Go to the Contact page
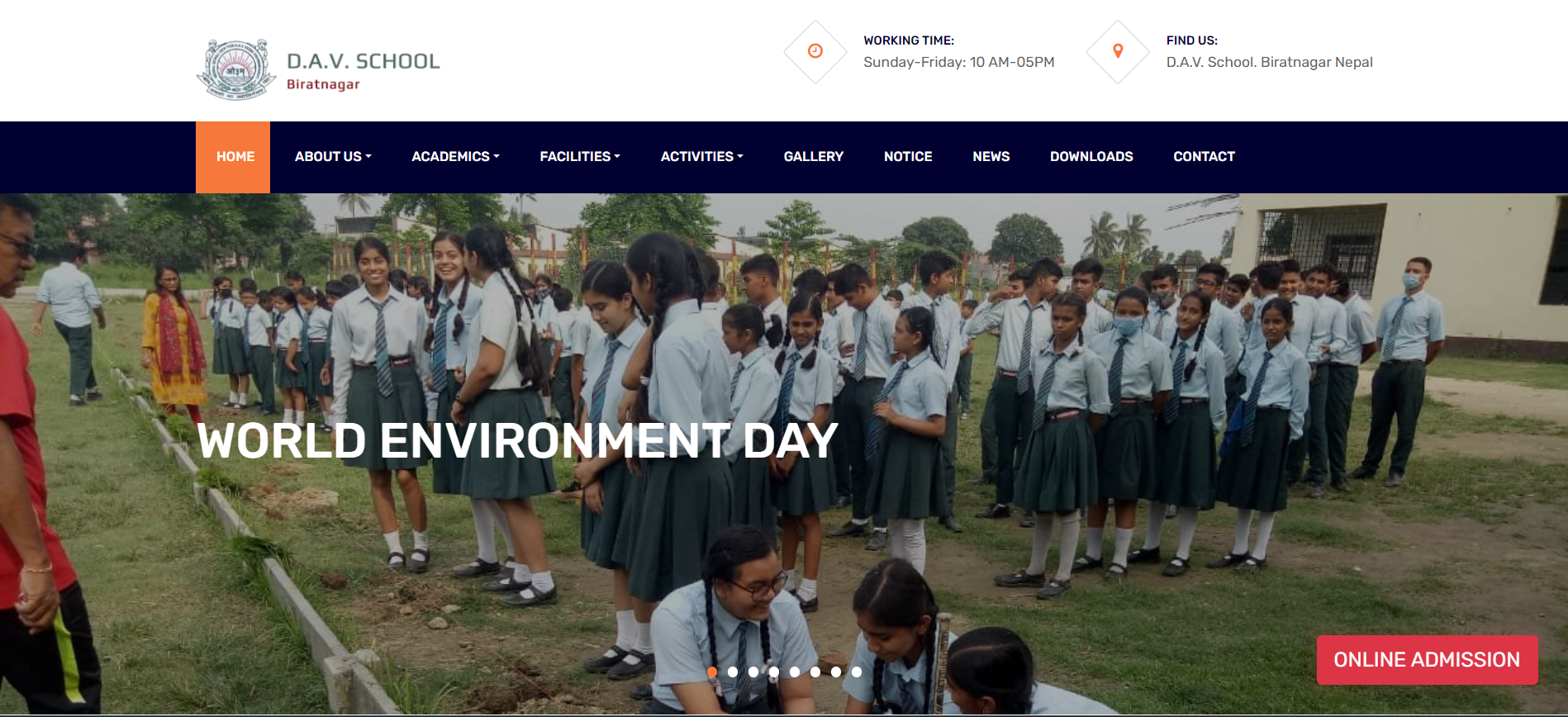The height and width of the screenshot is (717, 1568). tap(1204, 157)
